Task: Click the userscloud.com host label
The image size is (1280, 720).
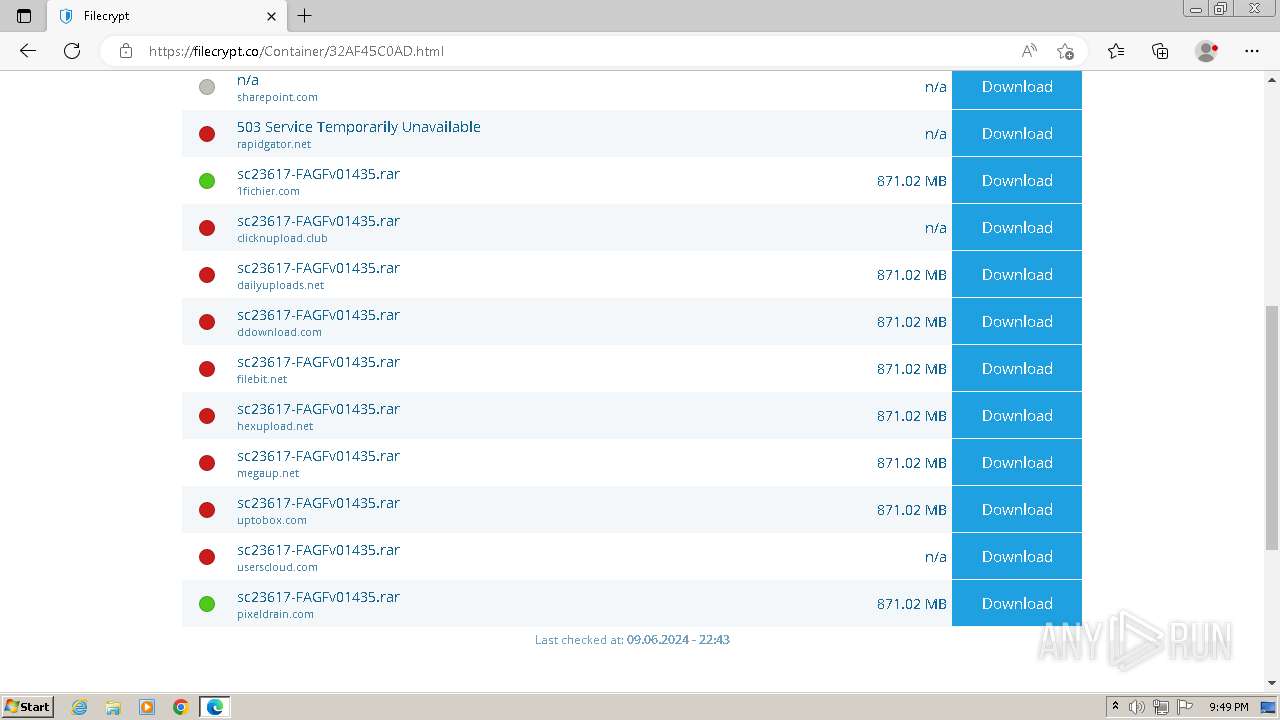Action: point(277,567)
